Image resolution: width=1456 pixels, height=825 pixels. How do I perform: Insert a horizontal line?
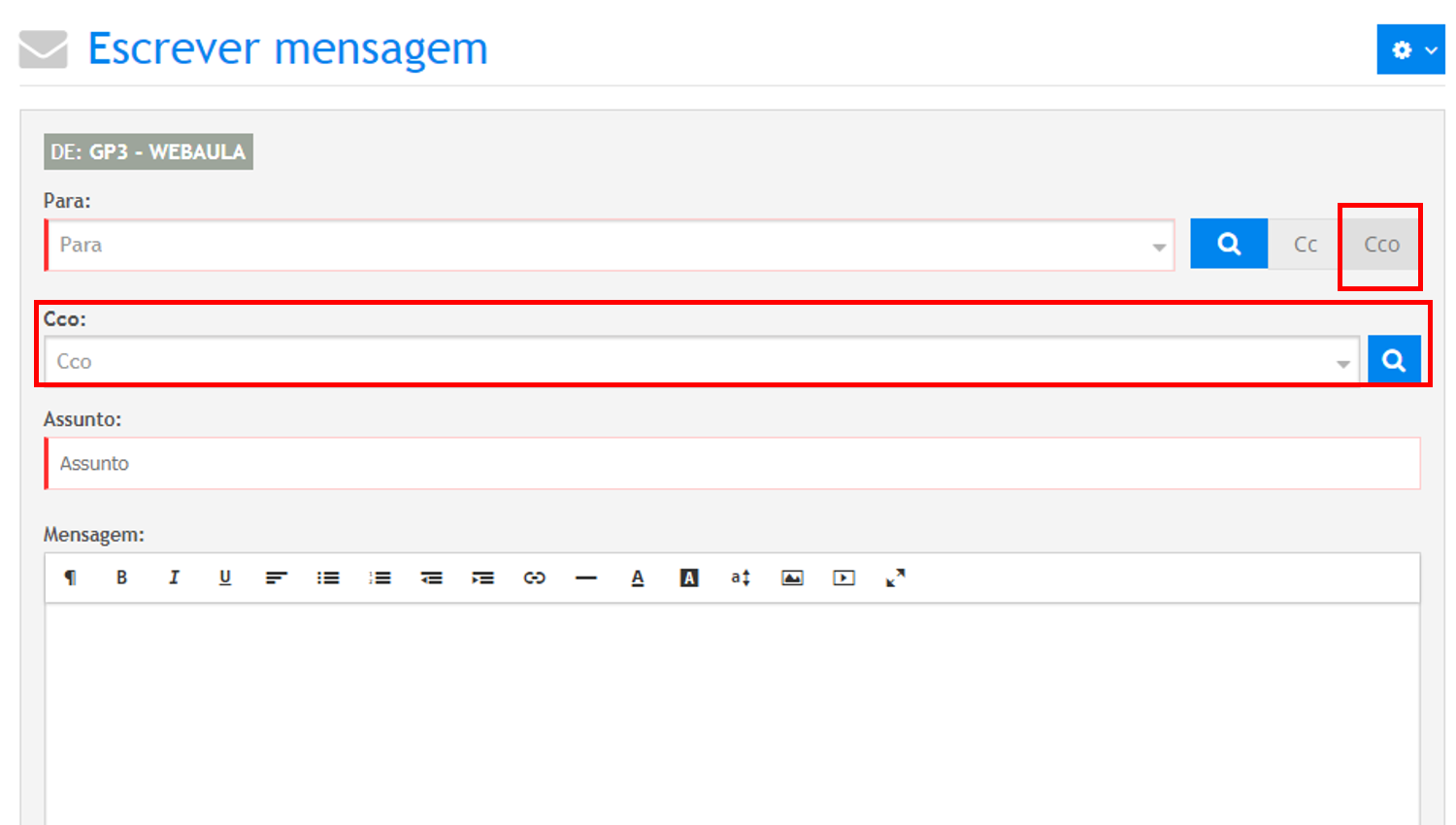(x=585, y=577)
